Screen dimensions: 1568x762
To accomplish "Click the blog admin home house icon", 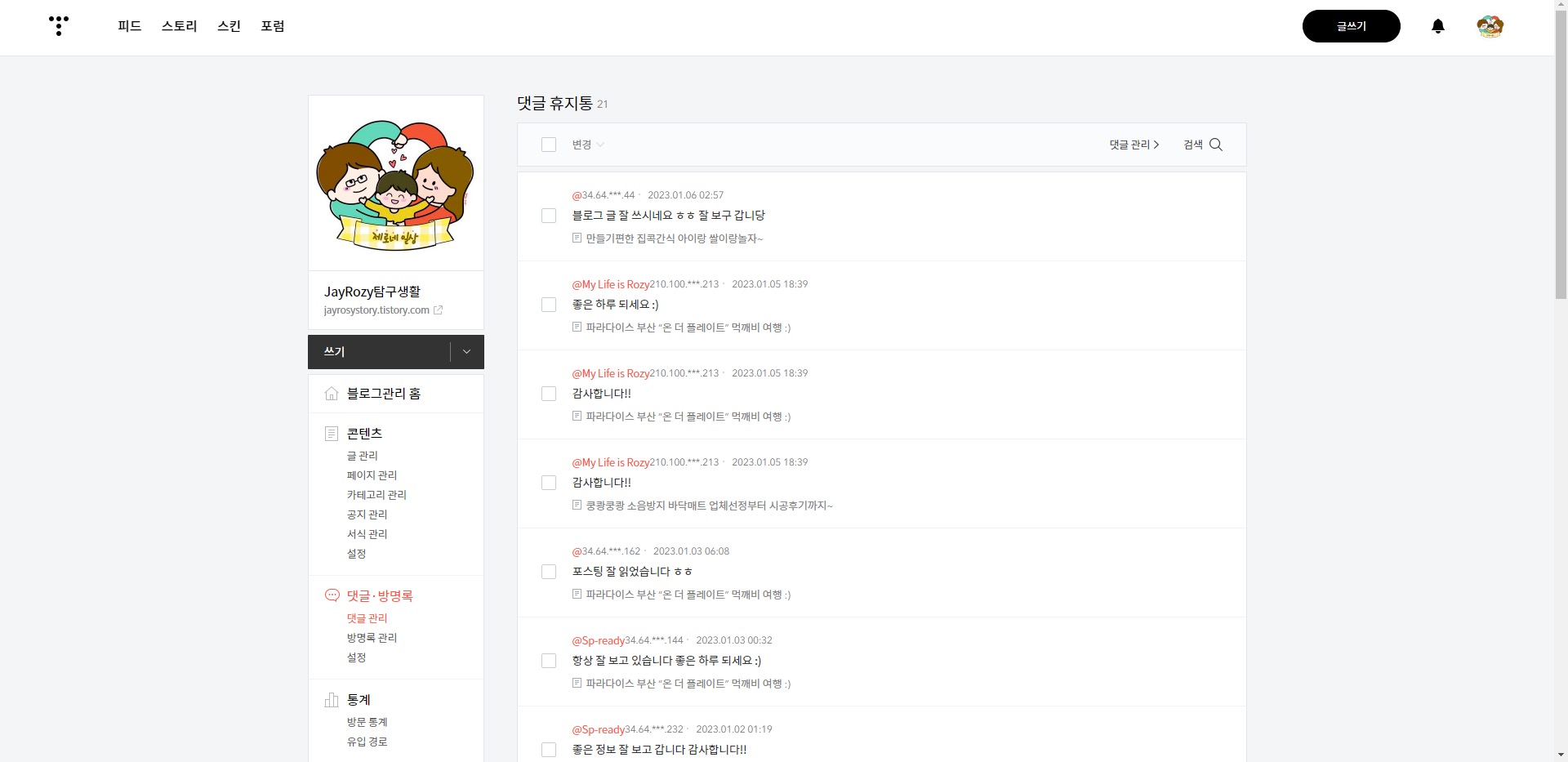I will click(x=332, y=394).
